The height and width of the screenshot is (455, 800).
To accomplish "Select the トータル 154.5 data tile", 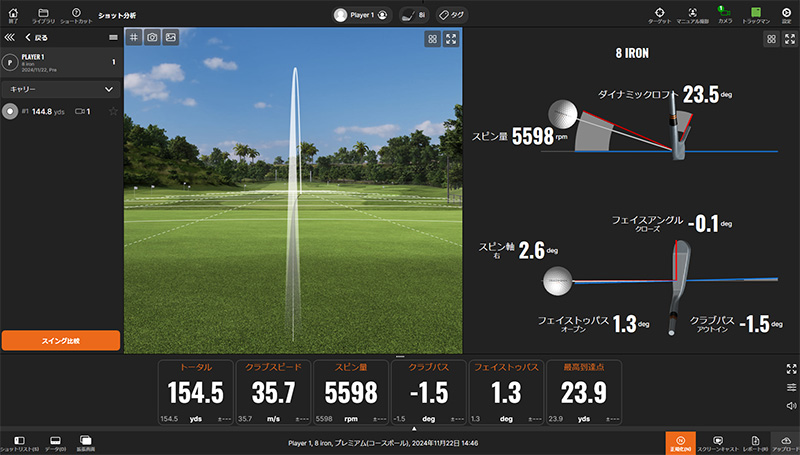I will pos(195,392).
